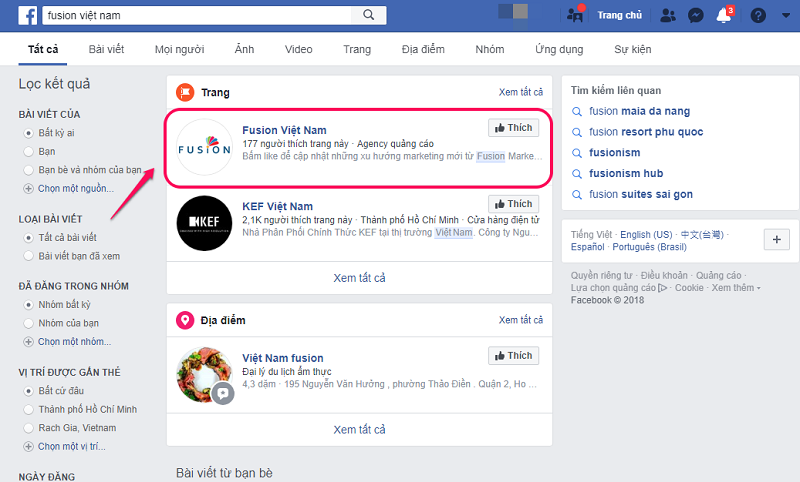Search related fusion suites sai gon
The image size is (800, 482).
coord(641,194)
